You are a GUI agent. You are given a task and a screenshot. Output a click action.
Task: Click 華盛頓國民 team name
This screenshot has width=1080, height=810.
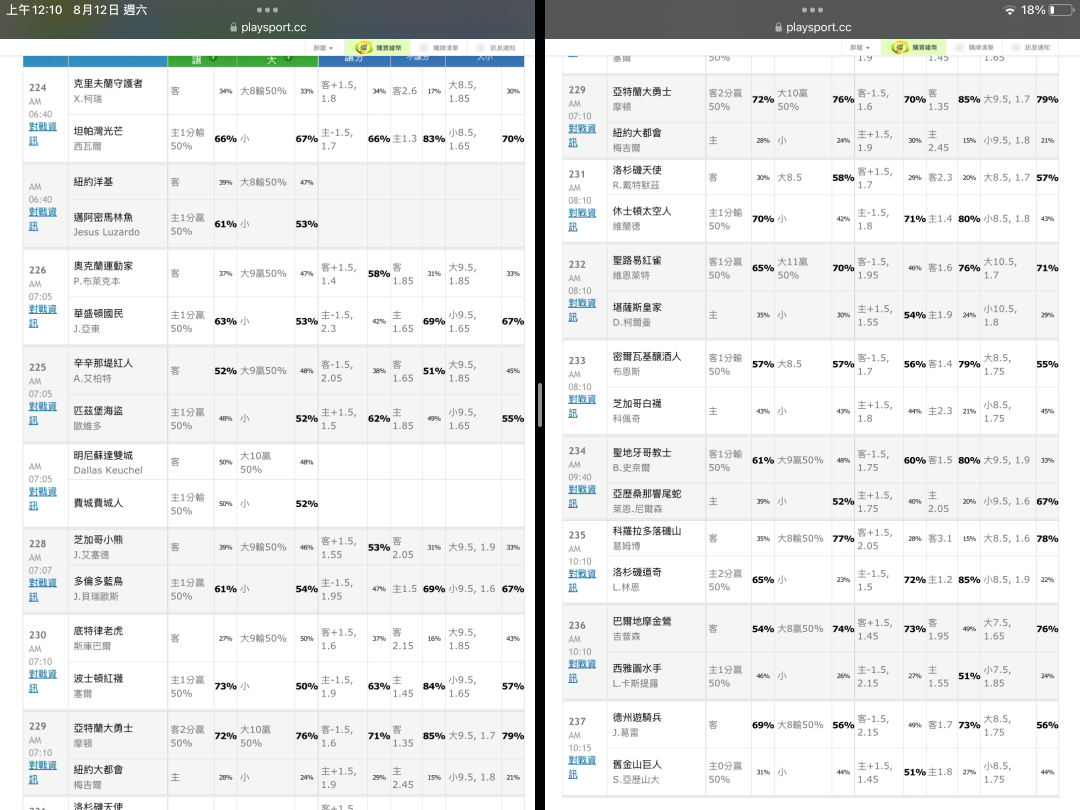[x=98, y=313]
